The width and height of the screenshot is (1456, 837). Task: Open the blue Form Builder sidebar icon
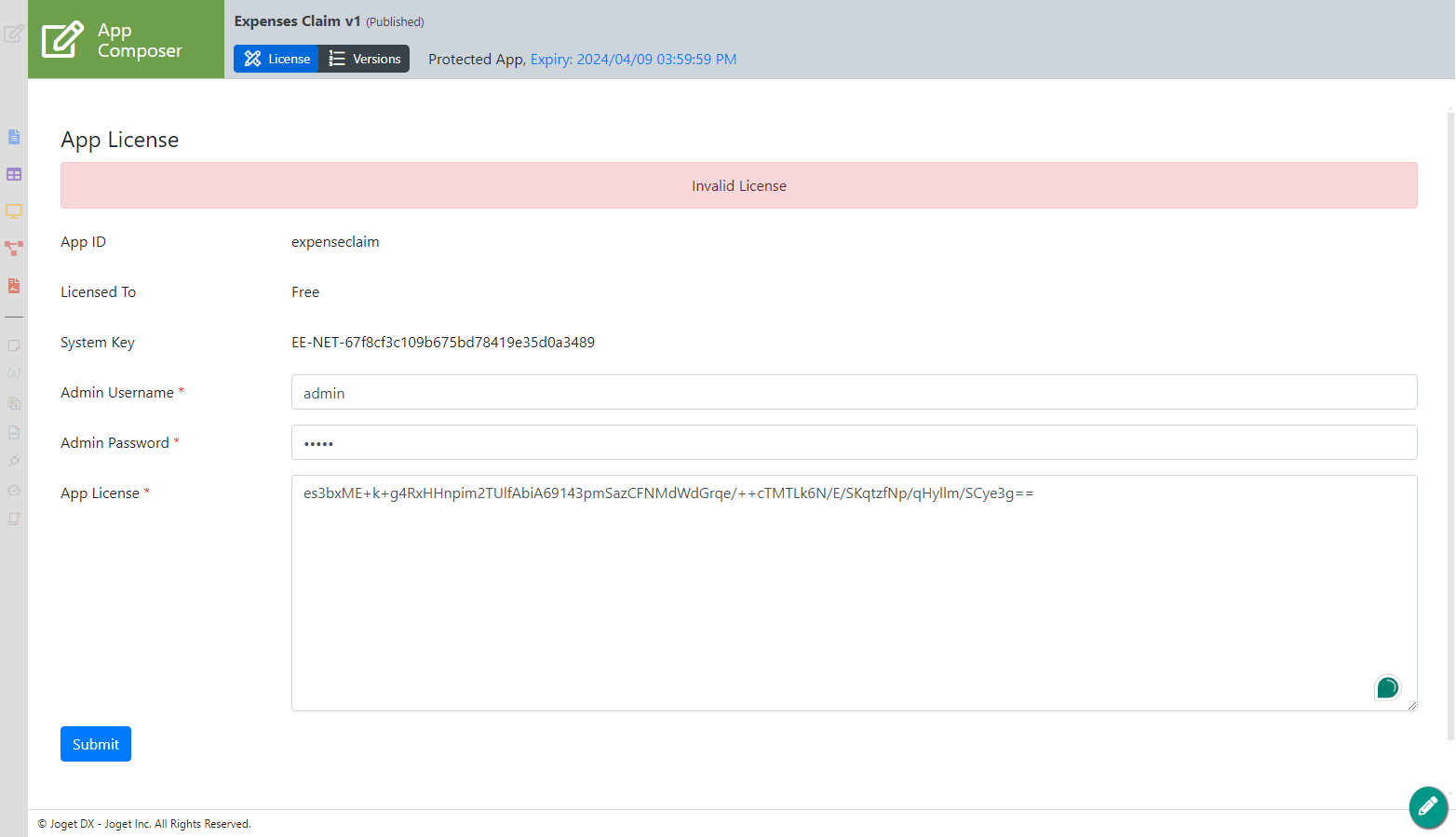coord(14,137)
